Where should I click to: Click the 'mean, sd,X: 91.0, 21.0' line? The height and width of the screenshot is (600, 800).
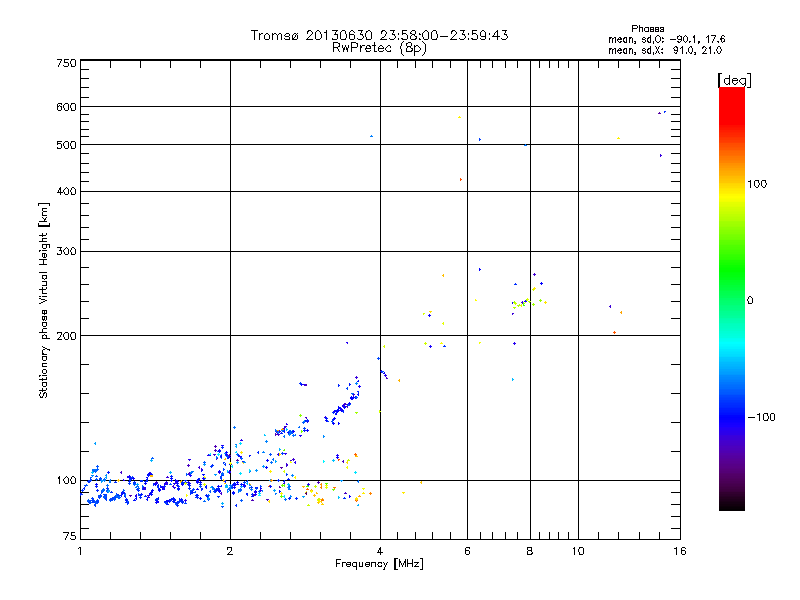pyautogui.click(x=665, y=50)
